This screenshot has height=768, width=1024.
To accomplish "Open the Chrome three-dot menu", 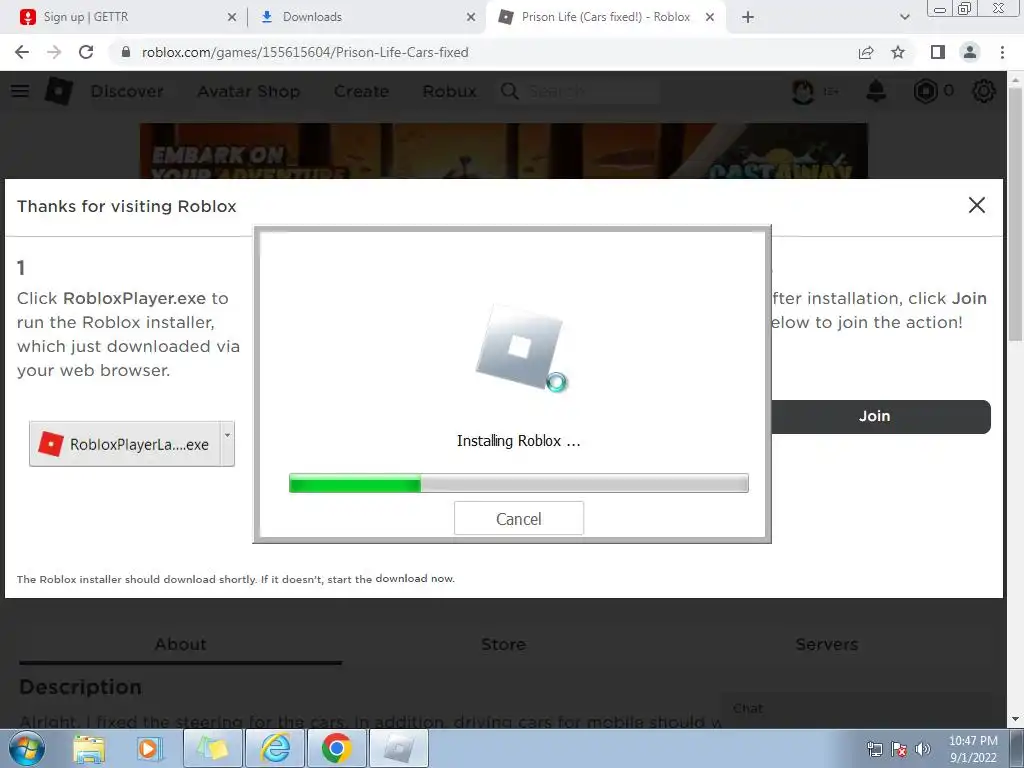I will click(1002, 52).
